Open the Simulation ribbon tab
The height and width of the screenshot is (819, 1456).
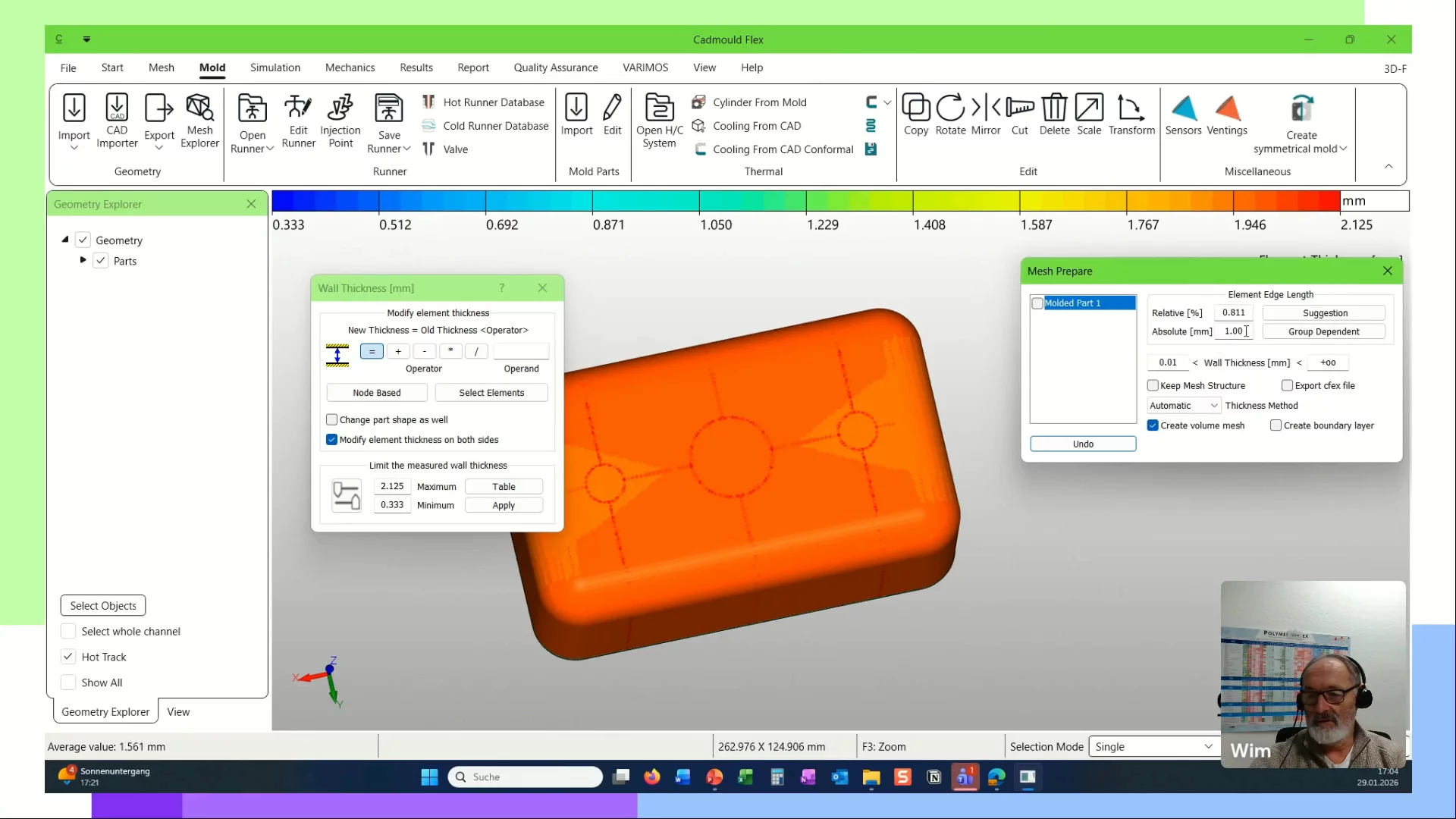tap(275, 67)
